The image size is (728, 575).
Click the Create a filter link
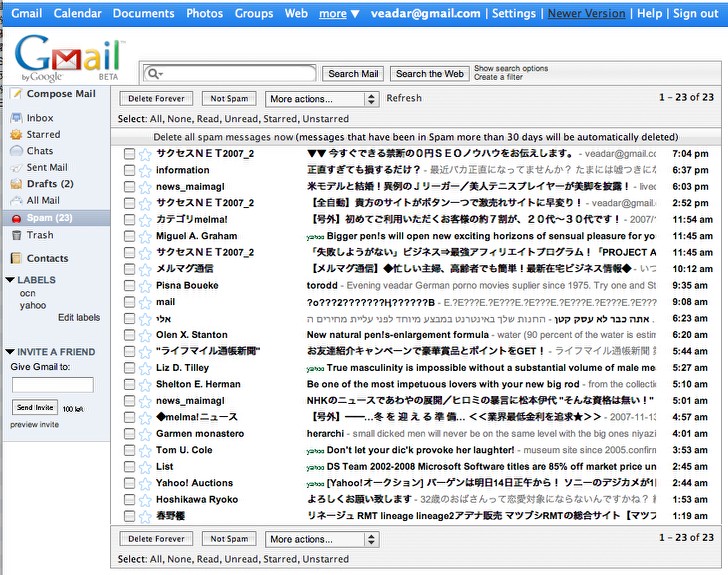click(498, 77)
